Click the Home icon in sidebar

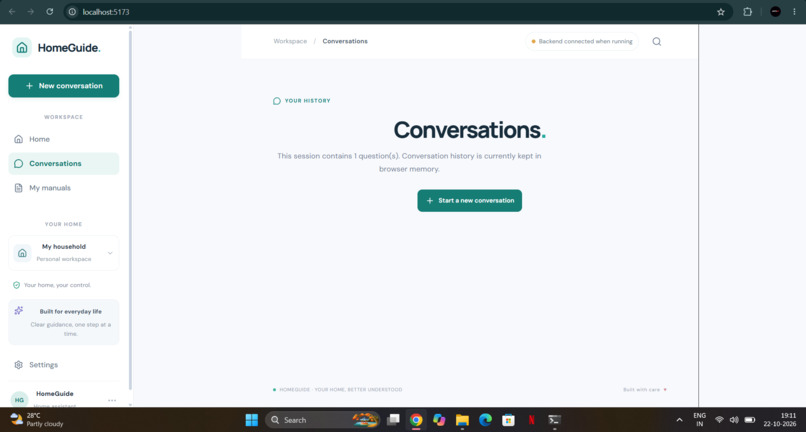[19, 139]
